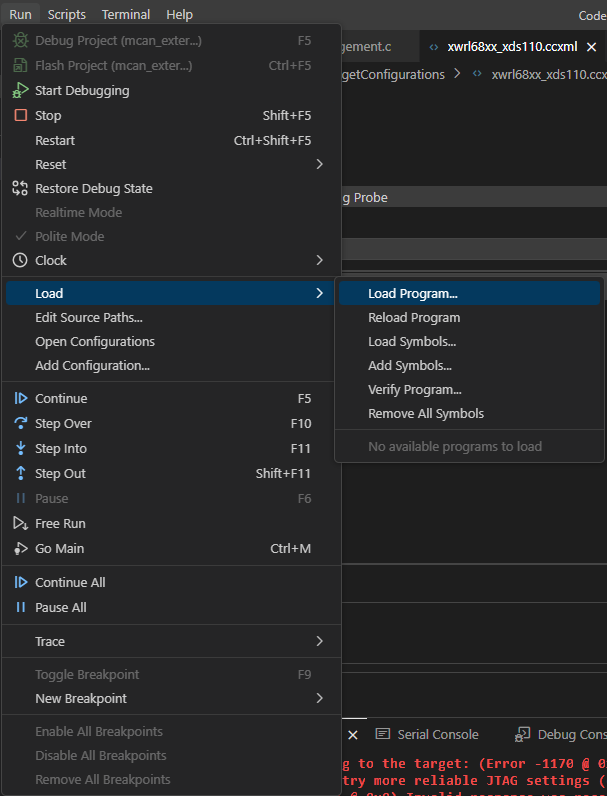Click the Step Over arrow icon
Screen dimensions: 607x796
click(20, 423)
